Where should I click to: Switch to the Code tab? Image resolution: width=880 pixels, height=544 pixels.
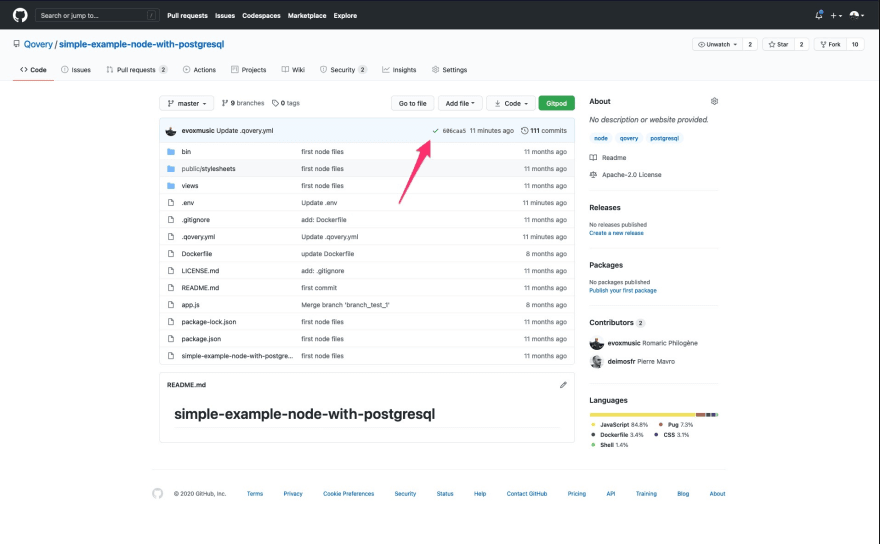(x=33, y=70)
